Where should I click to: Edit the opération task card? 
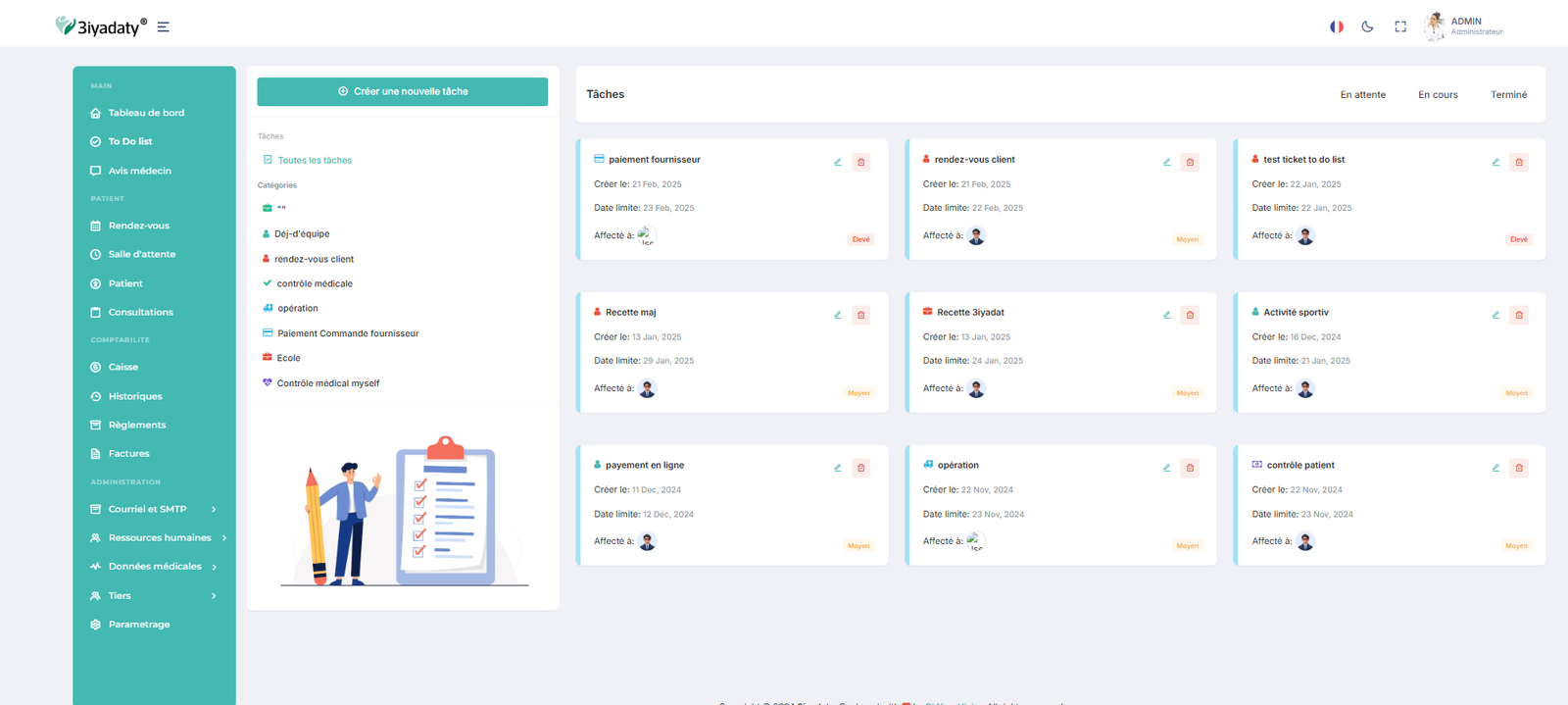[1166, 468]
